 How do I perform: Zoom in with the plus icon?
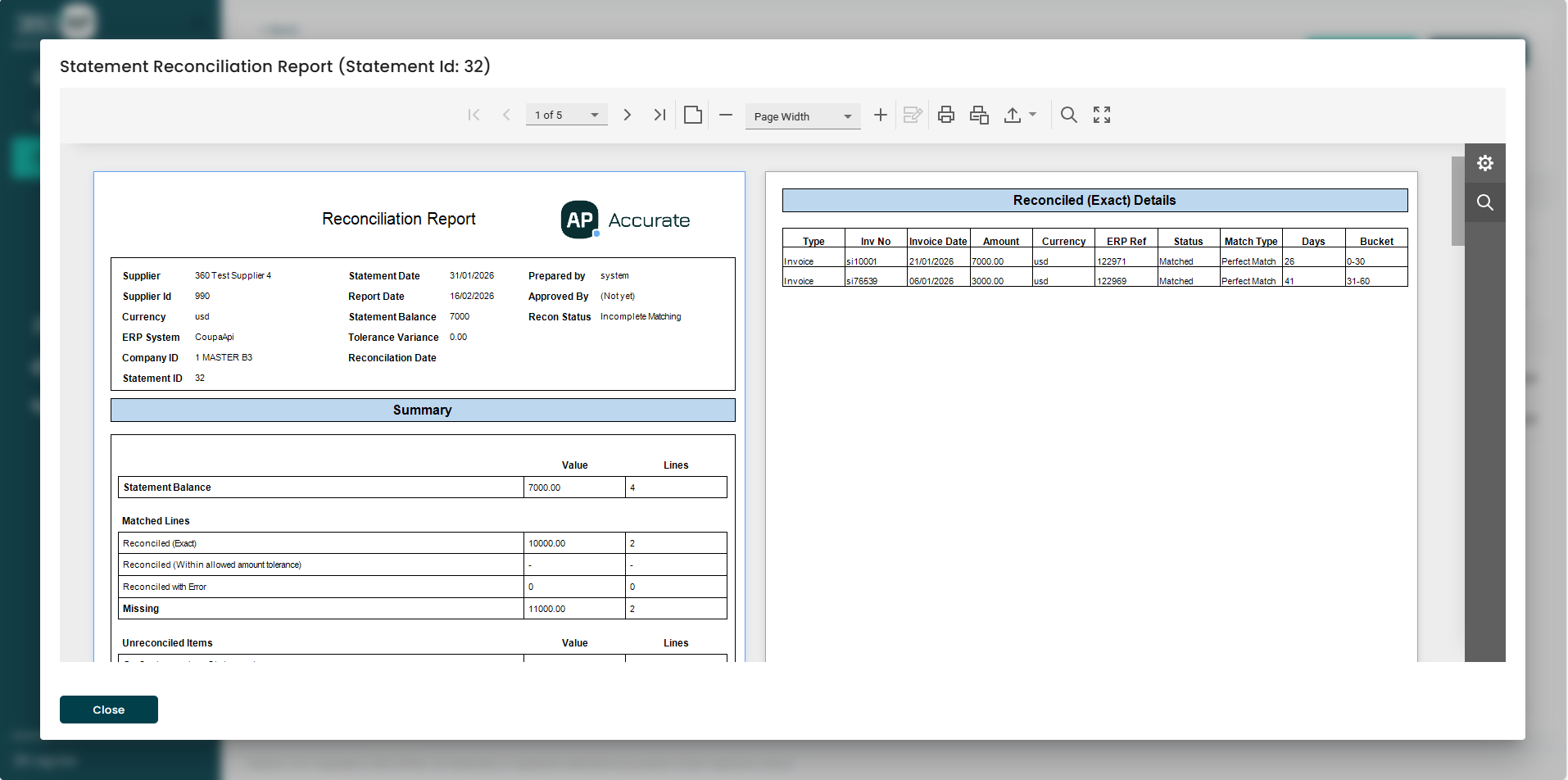click(x=879, y=115)
